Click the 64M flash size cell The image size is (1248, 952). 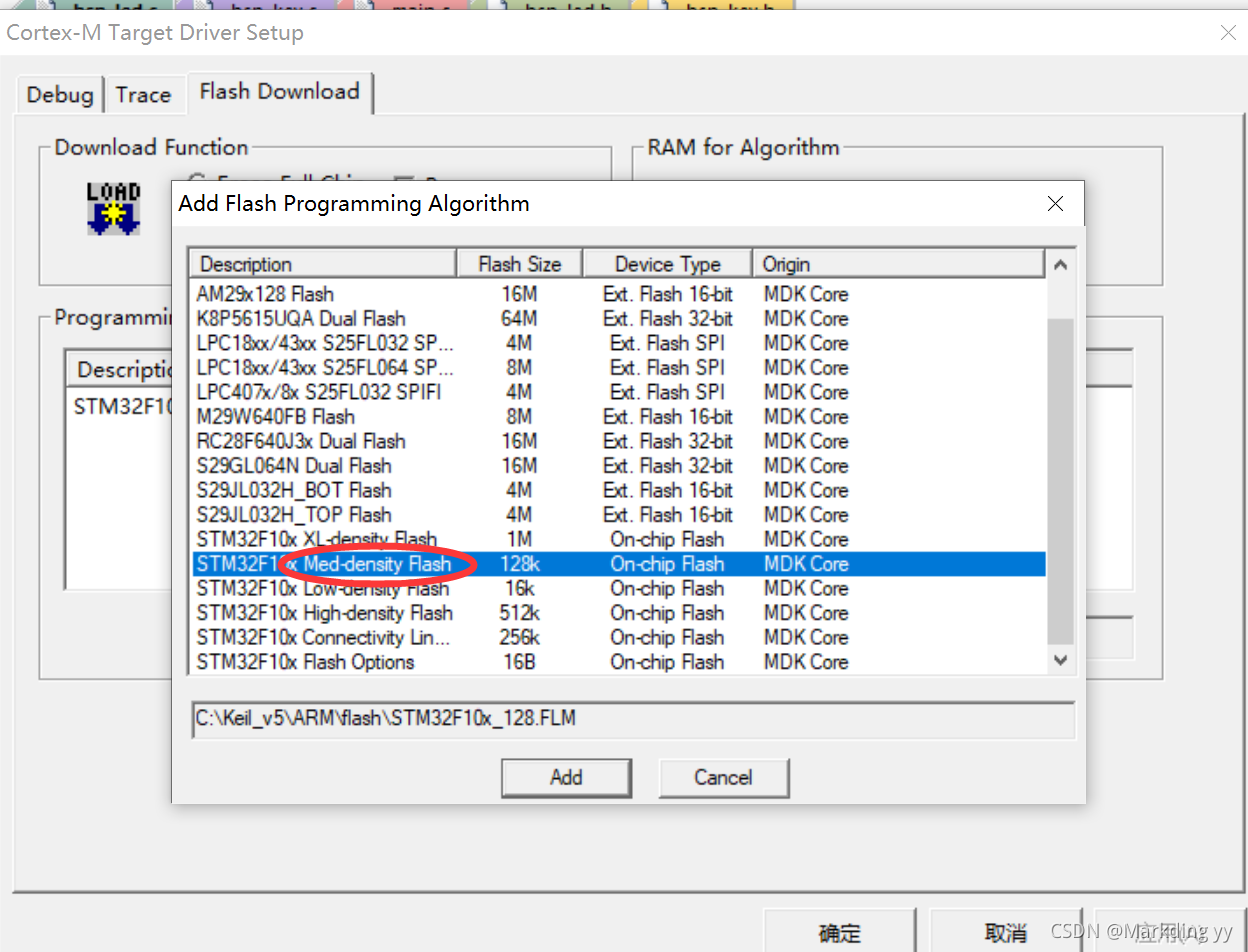coord(519,319)
